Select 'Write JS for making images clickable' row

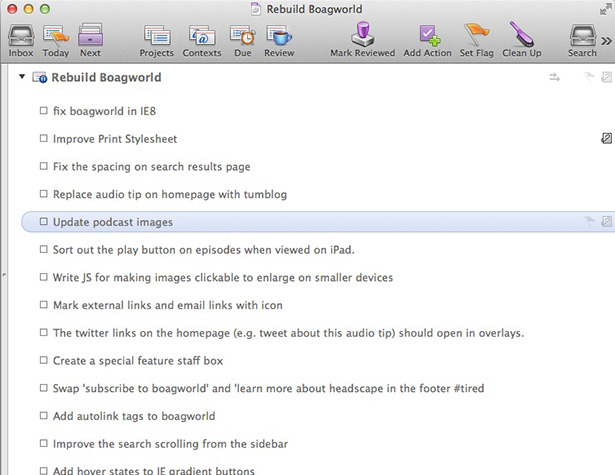coord(223,278)
